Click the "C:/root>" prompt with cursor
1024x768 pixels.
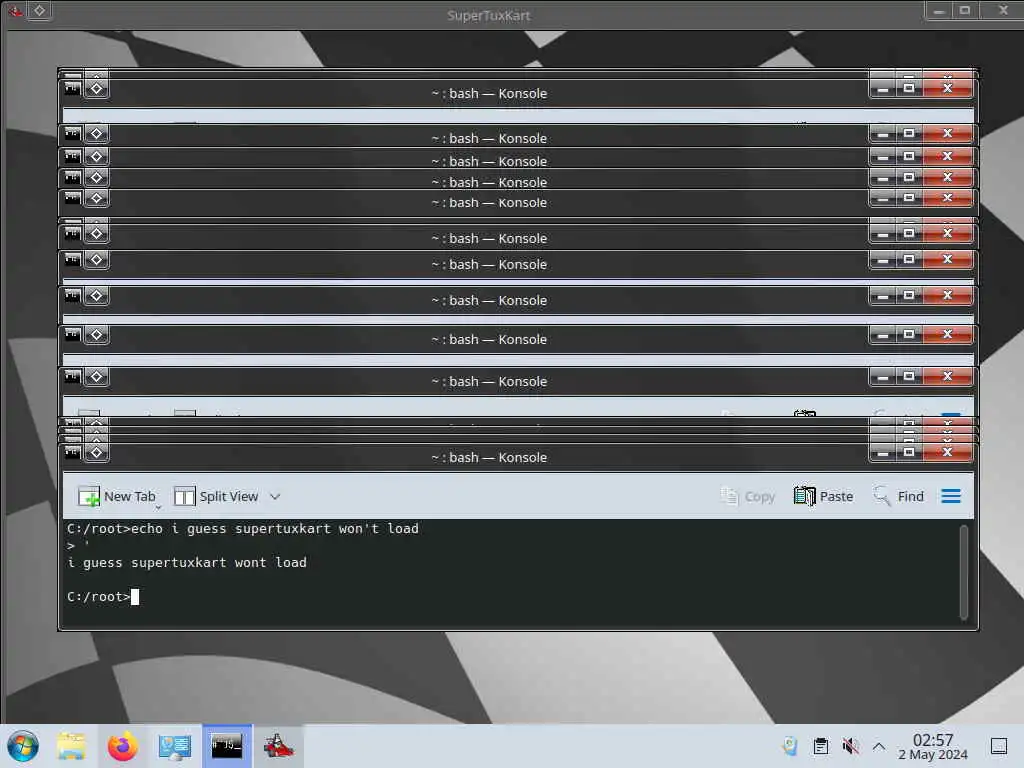point(103,597)
